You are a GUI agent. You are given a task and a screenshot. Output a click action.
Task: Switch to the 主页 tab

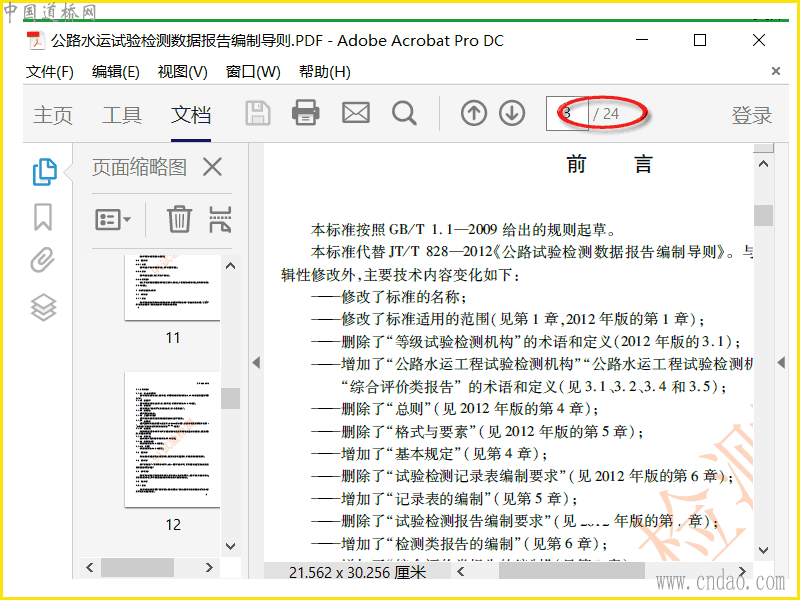coord(53,115)
